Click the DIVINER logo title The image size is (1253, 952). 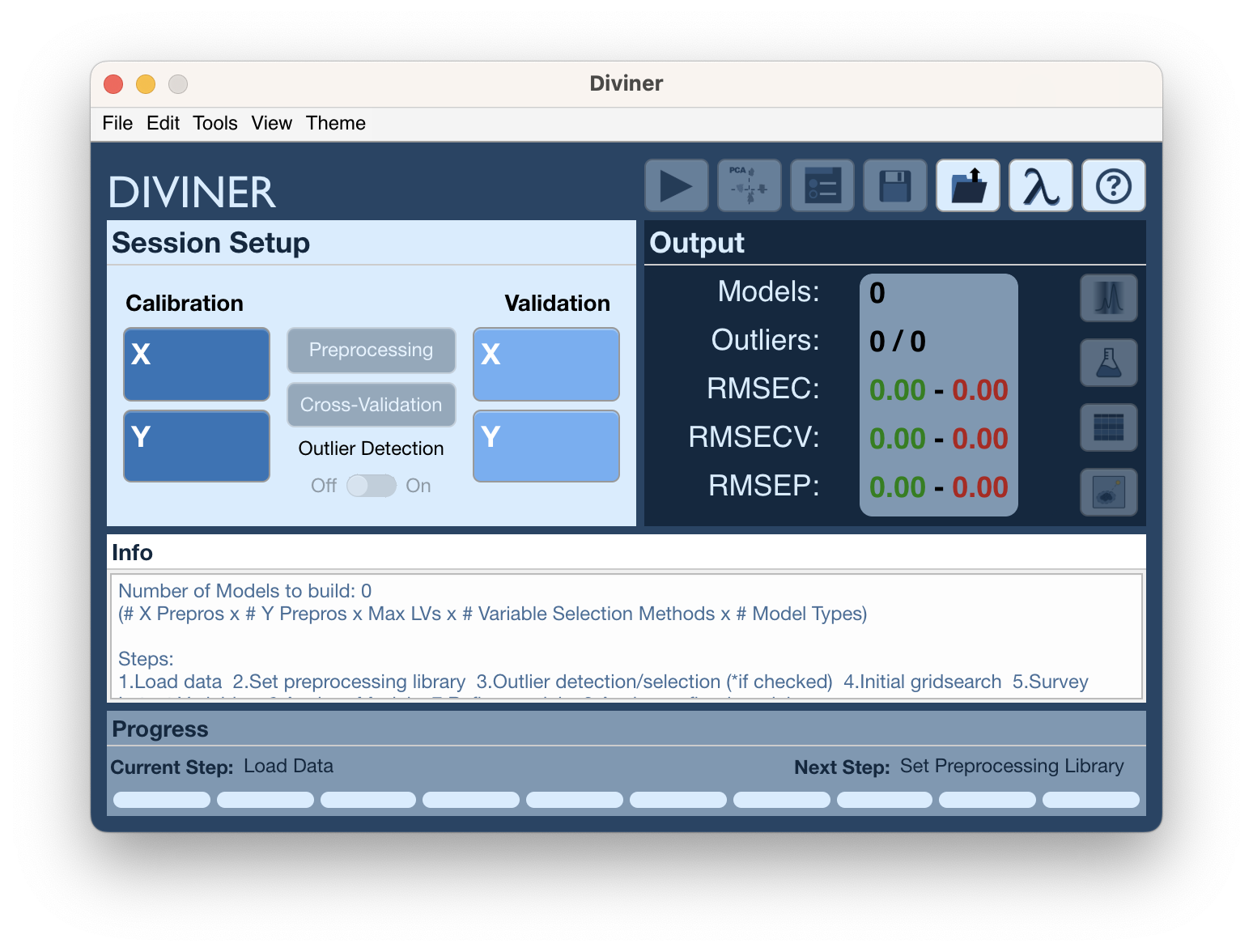[193, 193]
